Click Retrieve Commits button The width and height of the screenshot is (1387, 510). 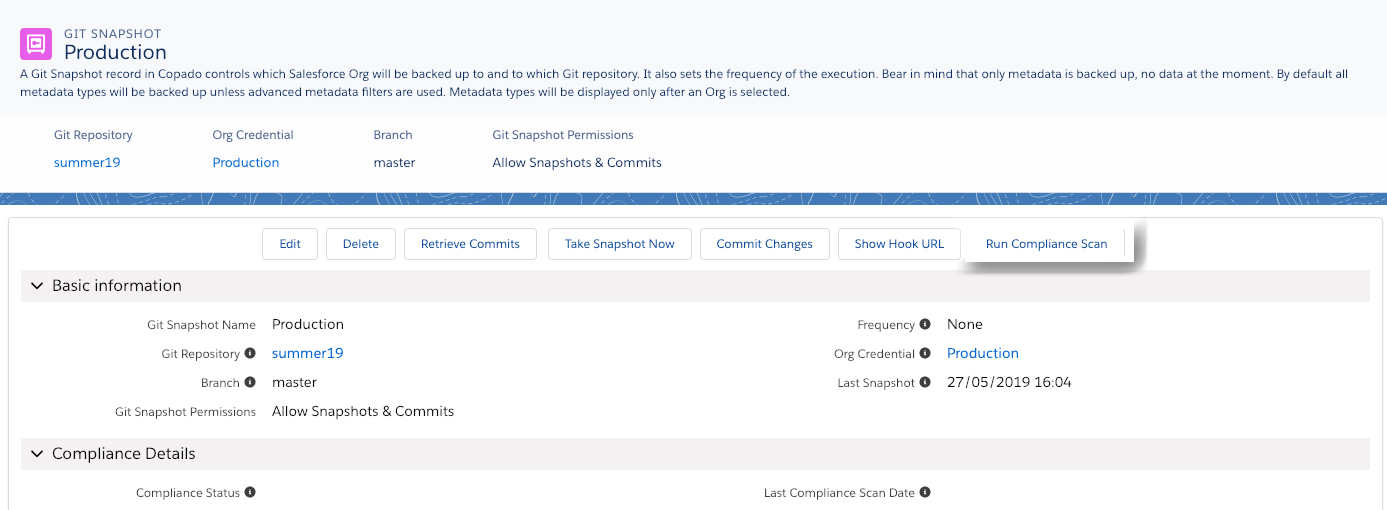(470, 244)
